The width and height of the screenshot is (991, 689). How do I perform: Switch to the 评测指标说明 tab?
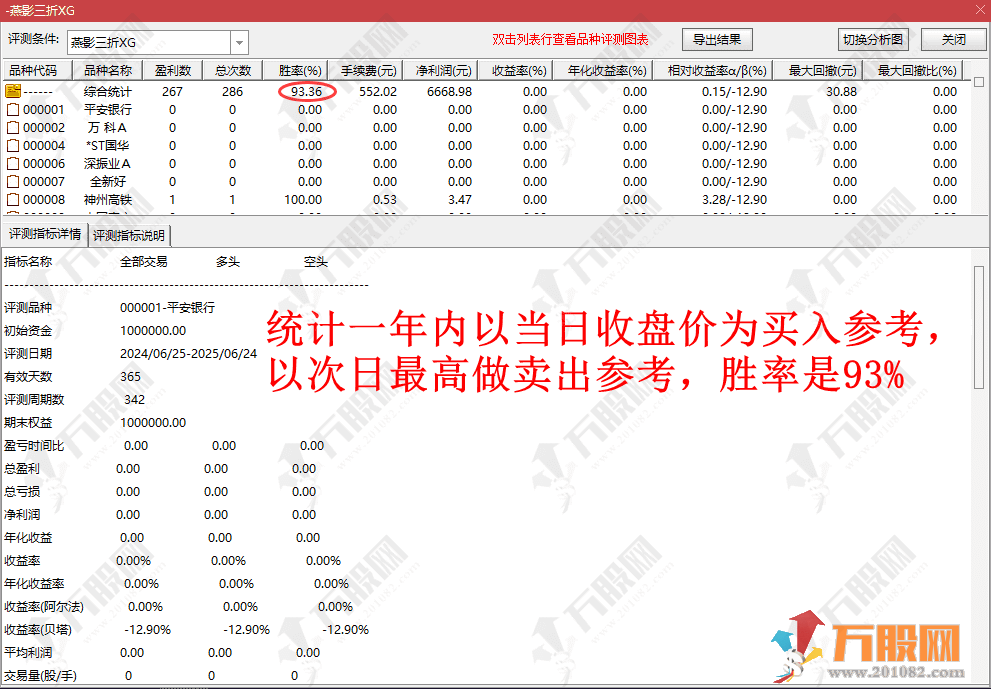129,236
